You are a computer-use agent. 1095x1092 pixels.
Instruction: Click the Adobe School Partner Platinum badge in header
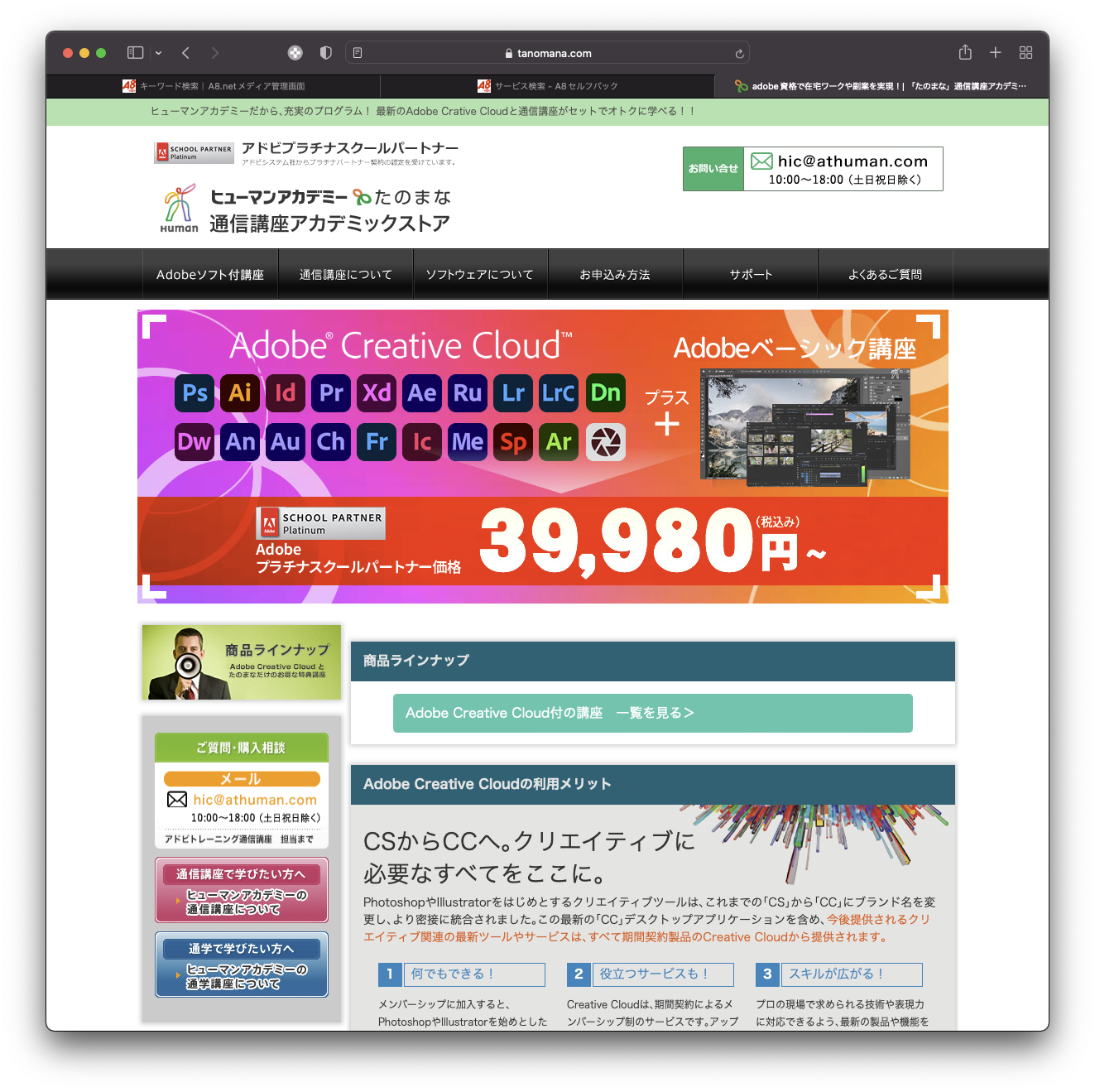[195, 152]
